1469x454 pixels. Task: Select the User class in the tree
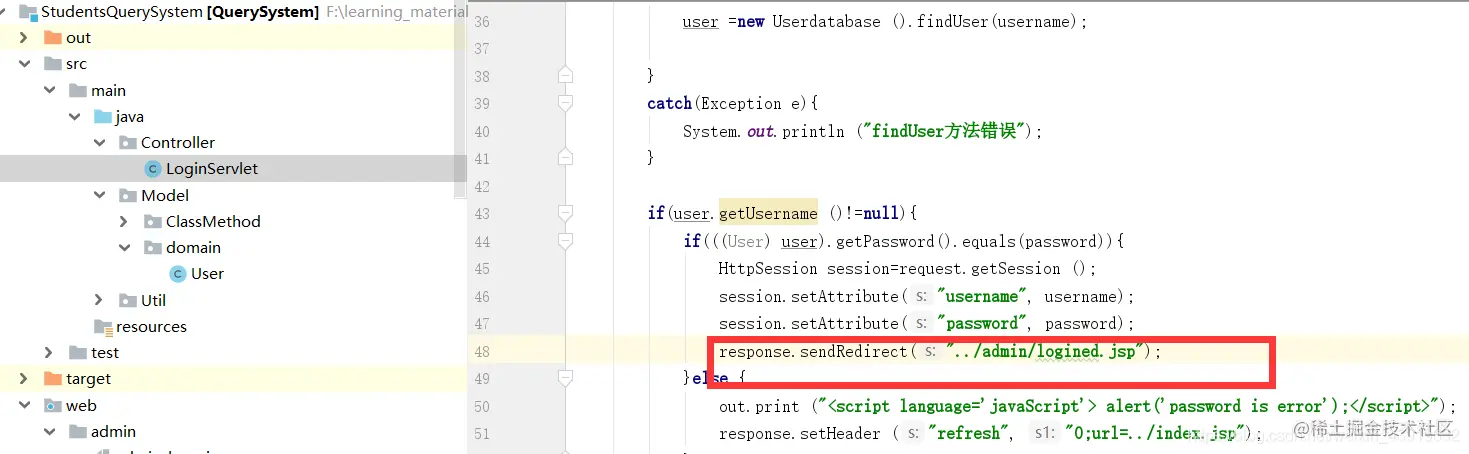(207, 274)
